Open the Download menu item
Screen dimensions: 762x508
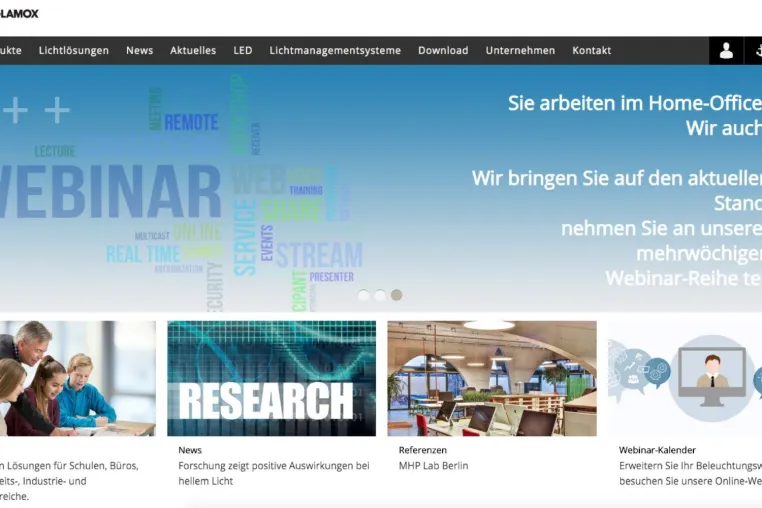click(x=443, y=51)
